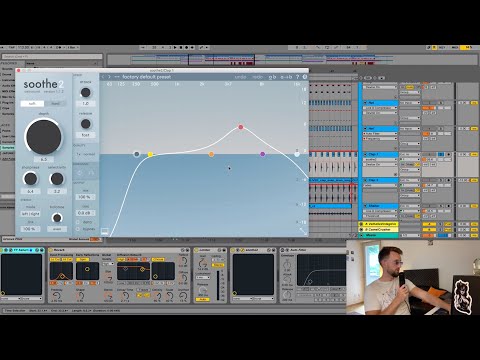Click redo in soothe2 header
The image size is (480, 360).
[x=257, y=77]
